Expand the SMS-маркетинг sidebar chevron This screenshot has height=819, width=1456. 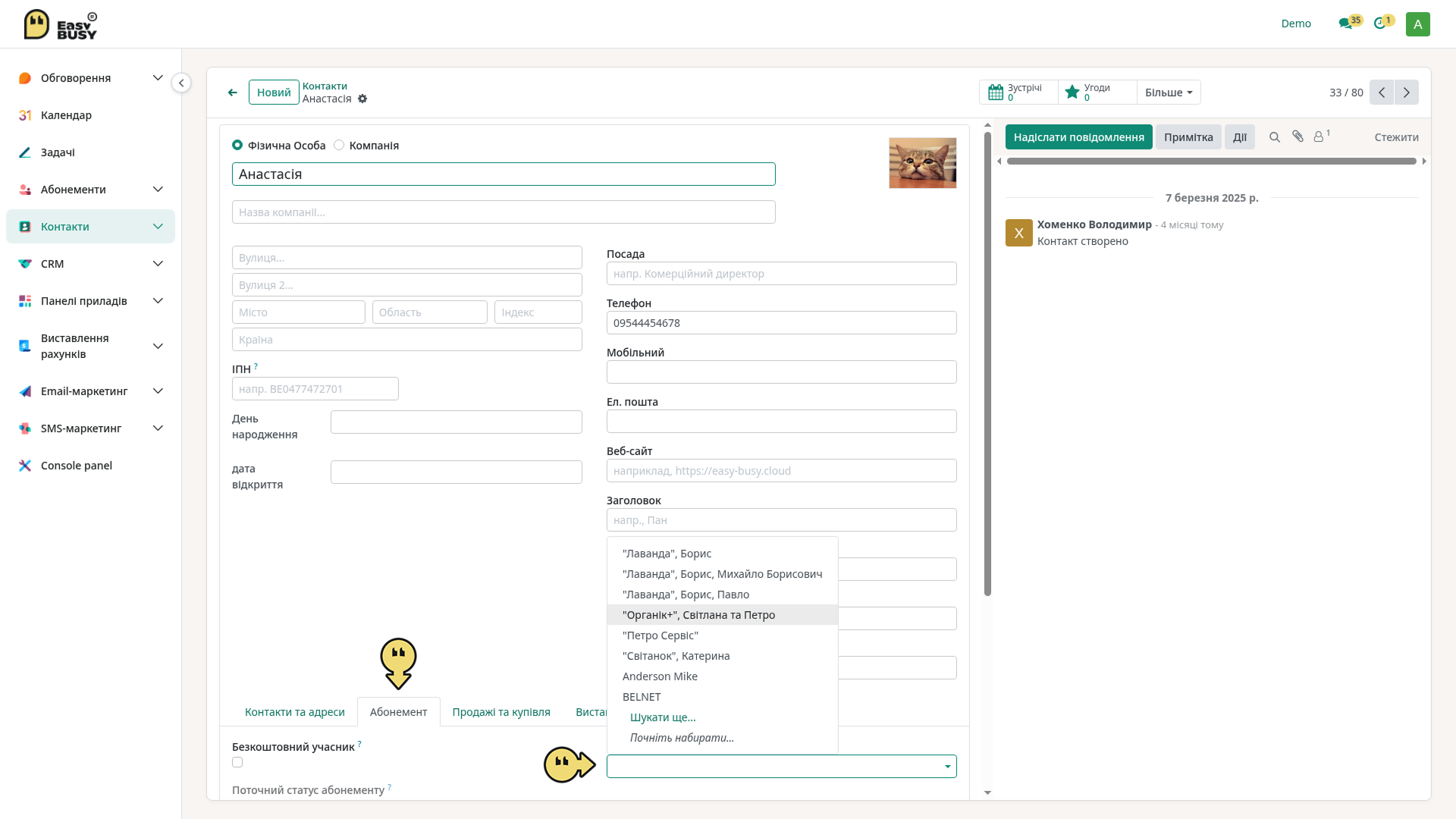click(x=158, y=428)
